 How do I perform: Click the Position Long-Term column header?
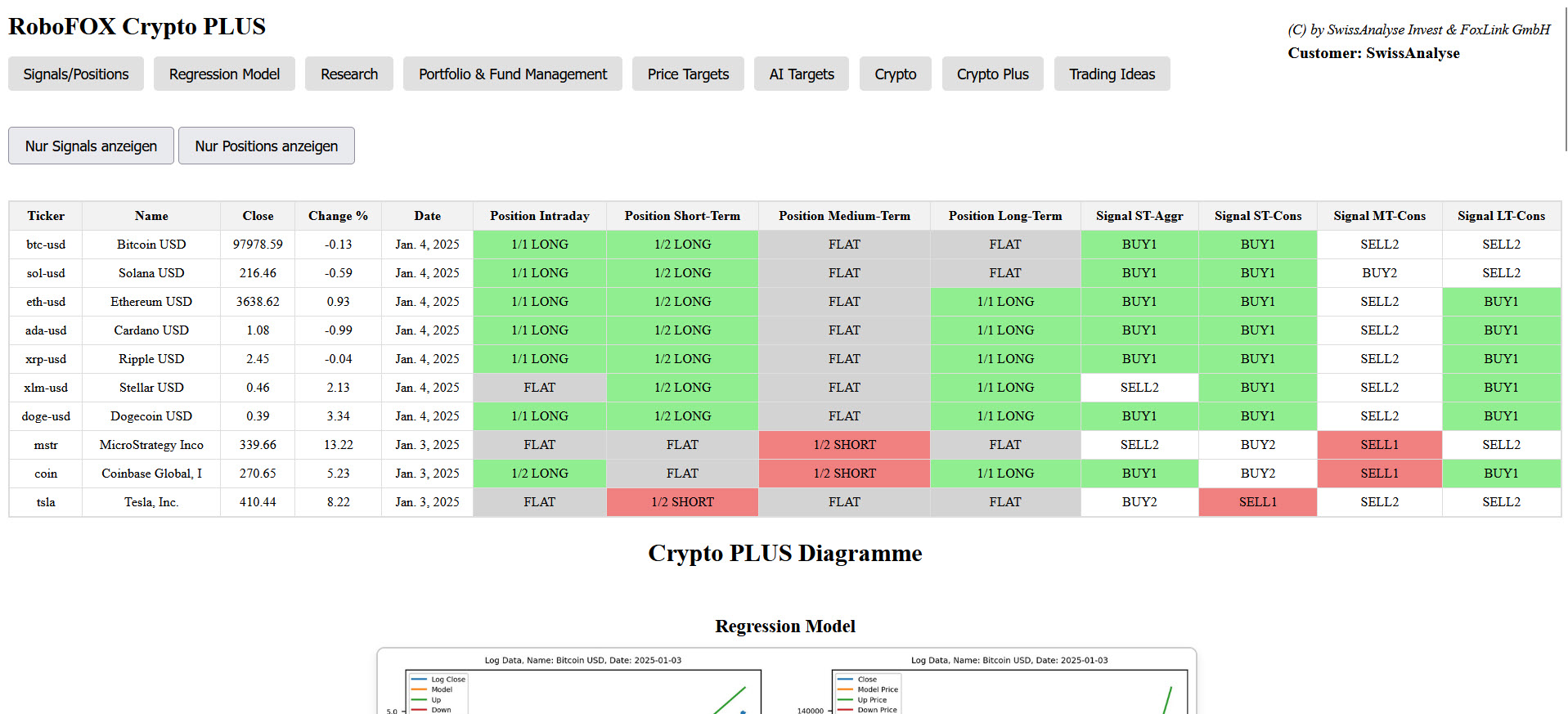[x=1005, y=216]
